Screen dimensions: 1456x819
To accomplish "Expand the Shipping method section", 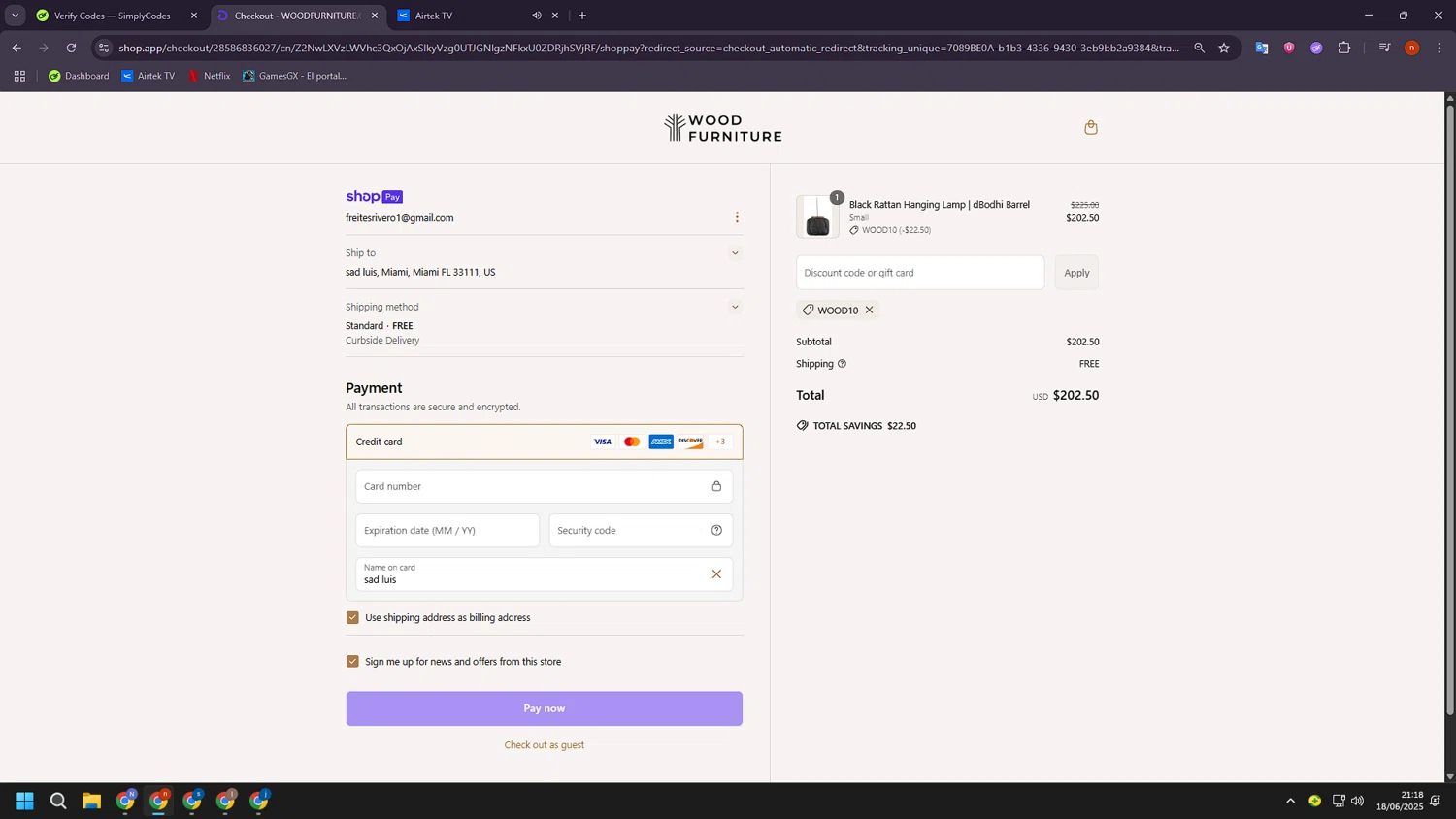I will tap(735, 307).
